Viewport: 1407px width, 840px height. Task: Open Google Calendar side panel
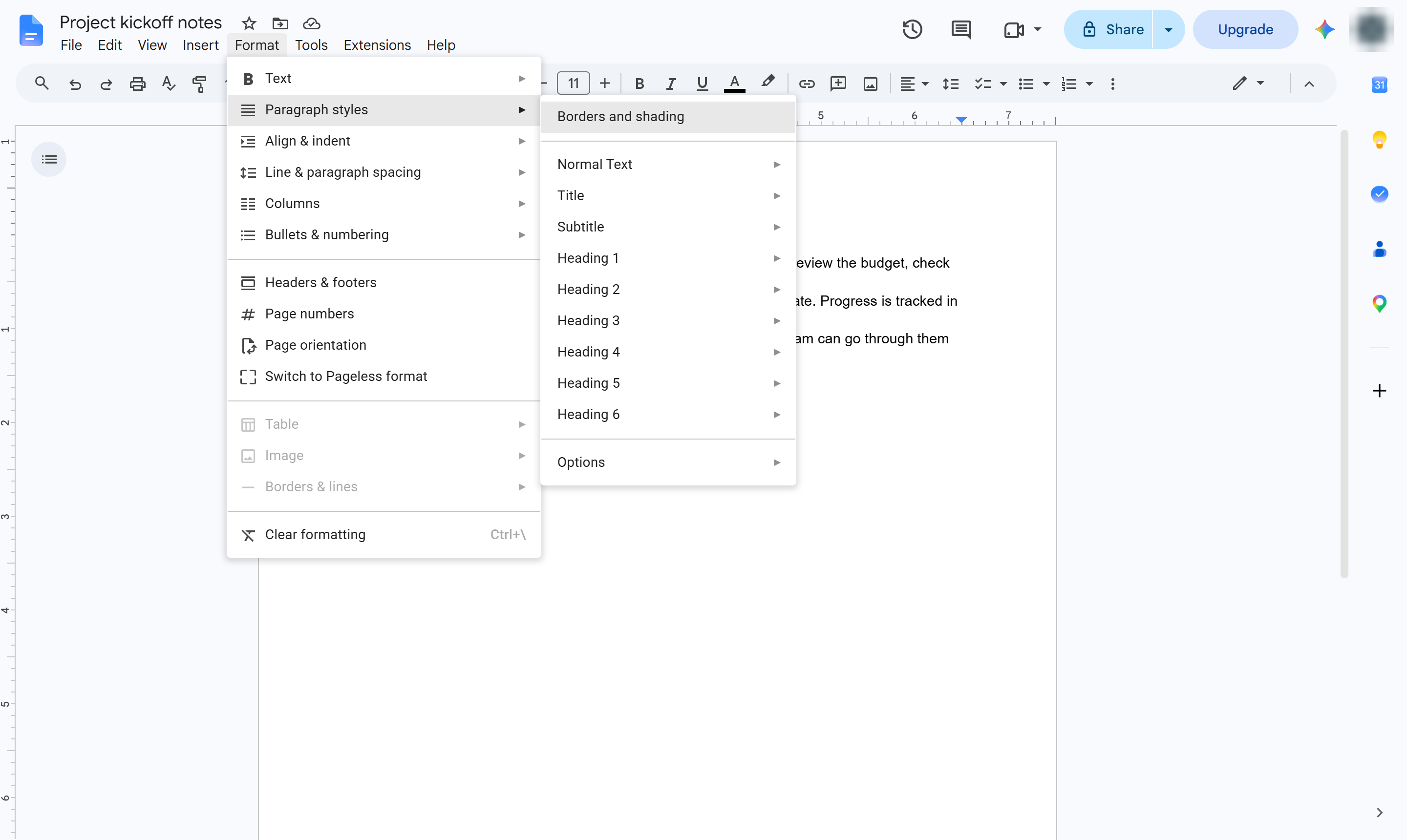[x=1379, y=84]
